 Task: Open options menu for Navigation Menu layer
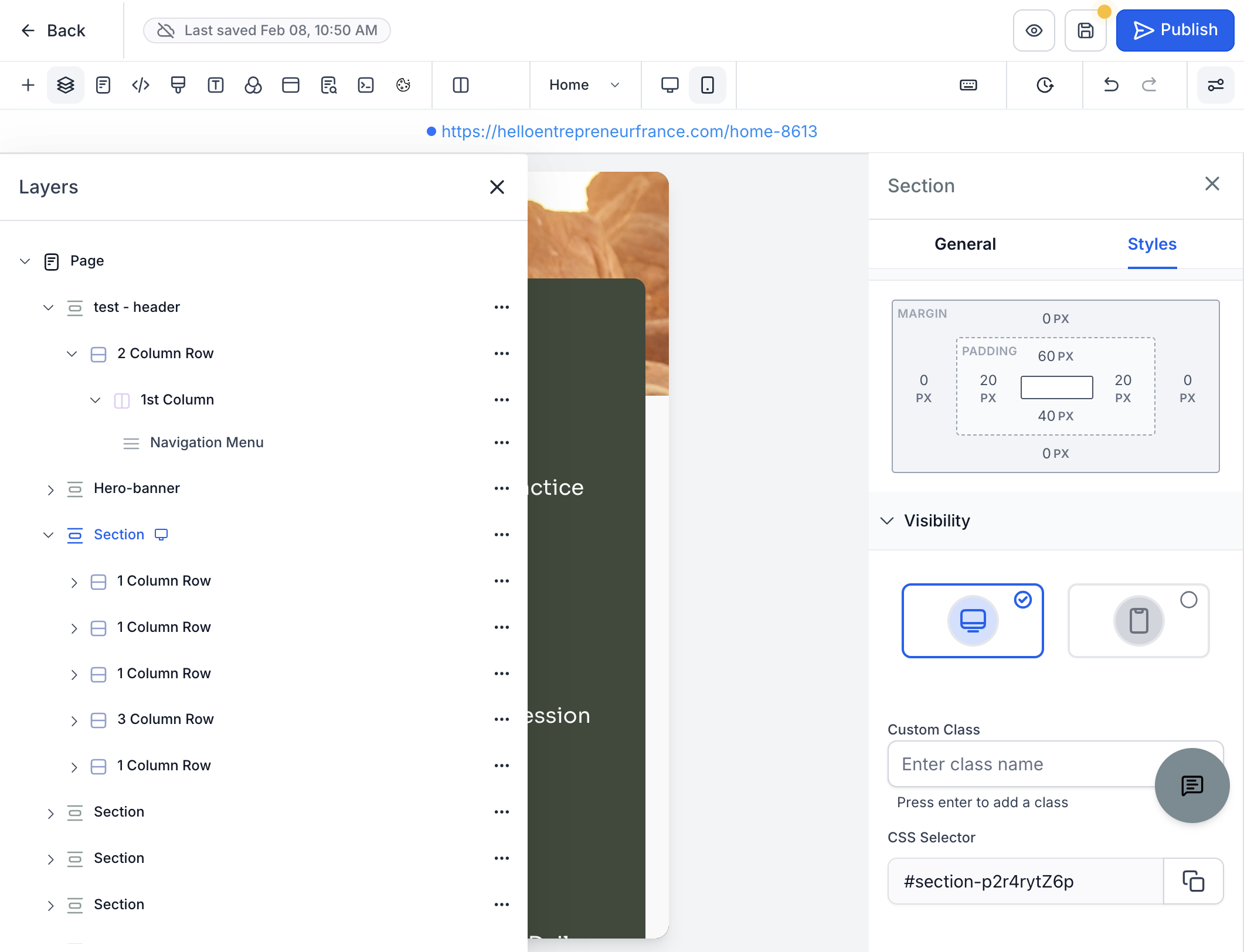(x=502, y=443)
